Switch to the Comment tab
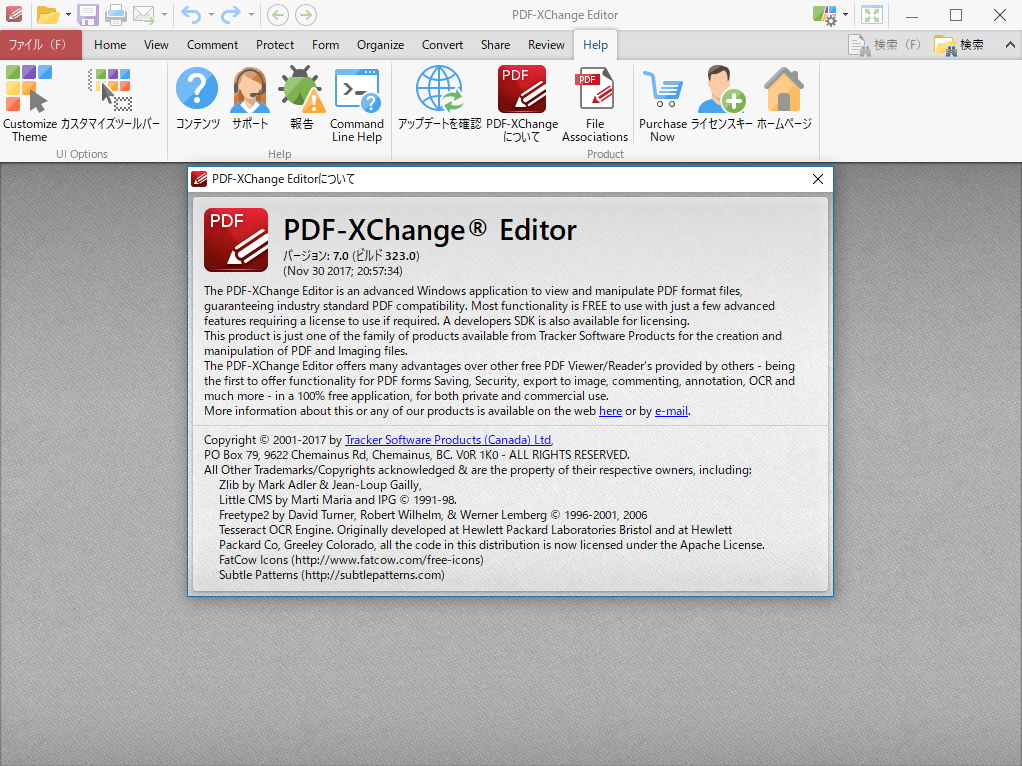The width and height of the screenshot is (1022, 766). click(x=212, y=44)
